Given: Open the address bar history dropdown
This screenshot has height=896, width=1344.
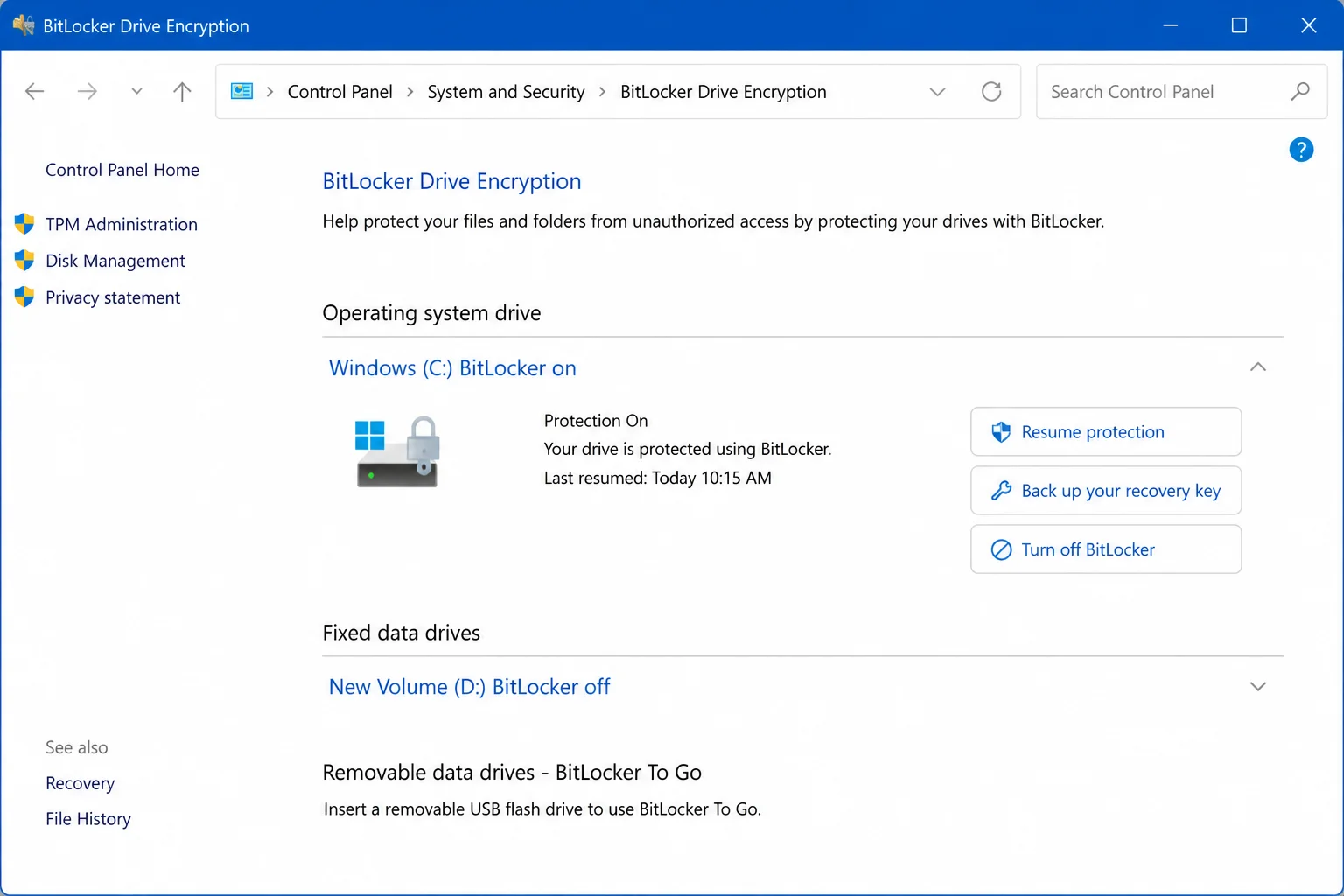Looking at the screenshot, I should click(x=937, y=91).
